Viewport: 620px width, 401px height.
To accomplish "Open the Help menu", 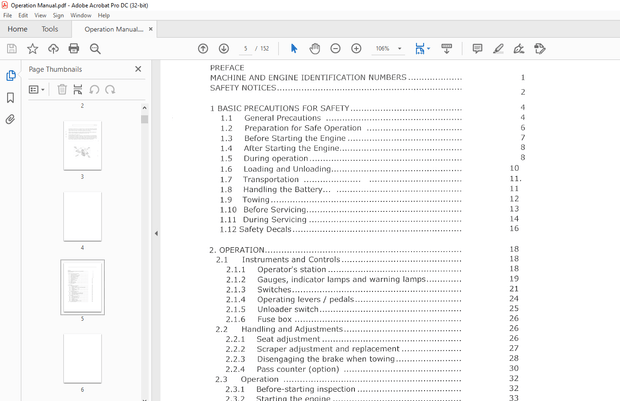I will pos(104,15).
